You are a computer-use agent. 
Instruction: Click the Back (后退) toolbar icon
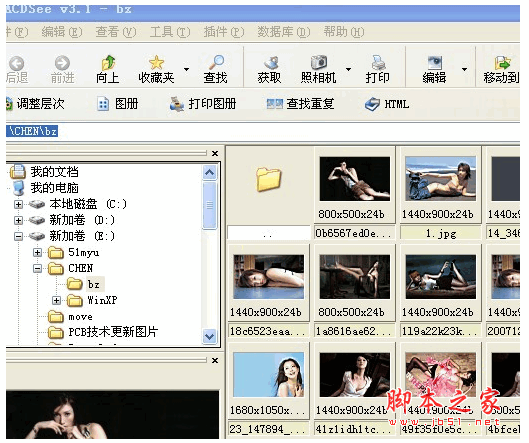point(17,63)
